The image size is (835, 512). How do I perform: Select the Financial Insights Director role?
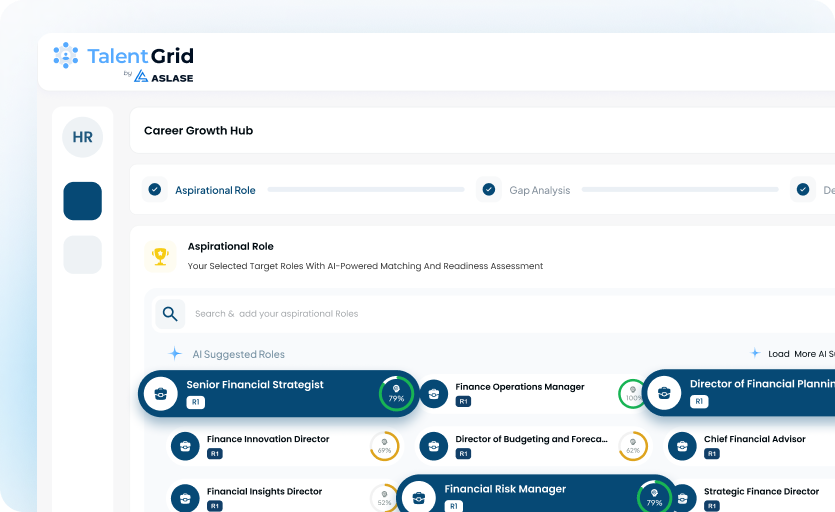[282, 496]
